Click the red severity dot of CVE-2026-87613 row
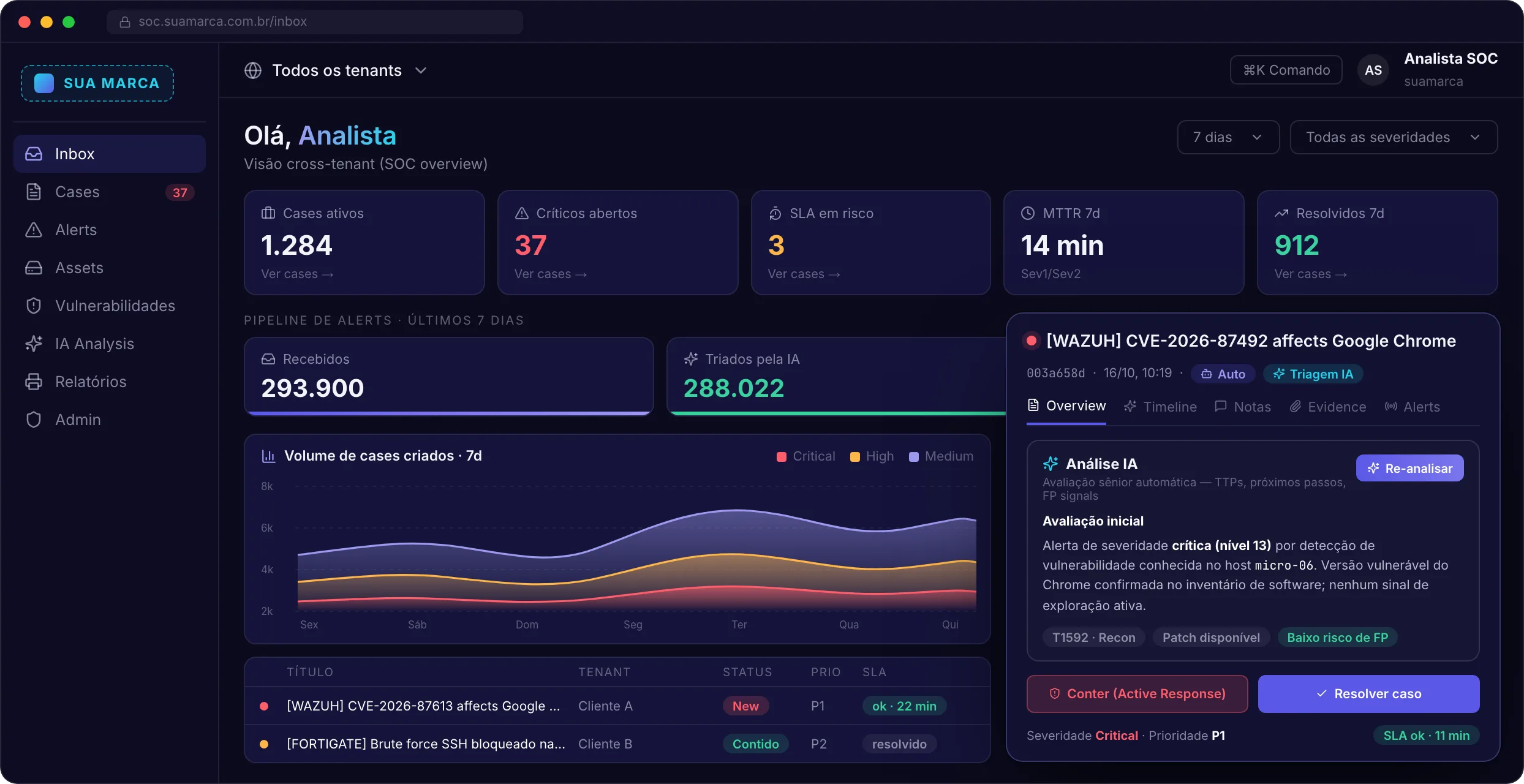Image resolution: width=1524 pixels, height=784 pixels. pos(264,706)
